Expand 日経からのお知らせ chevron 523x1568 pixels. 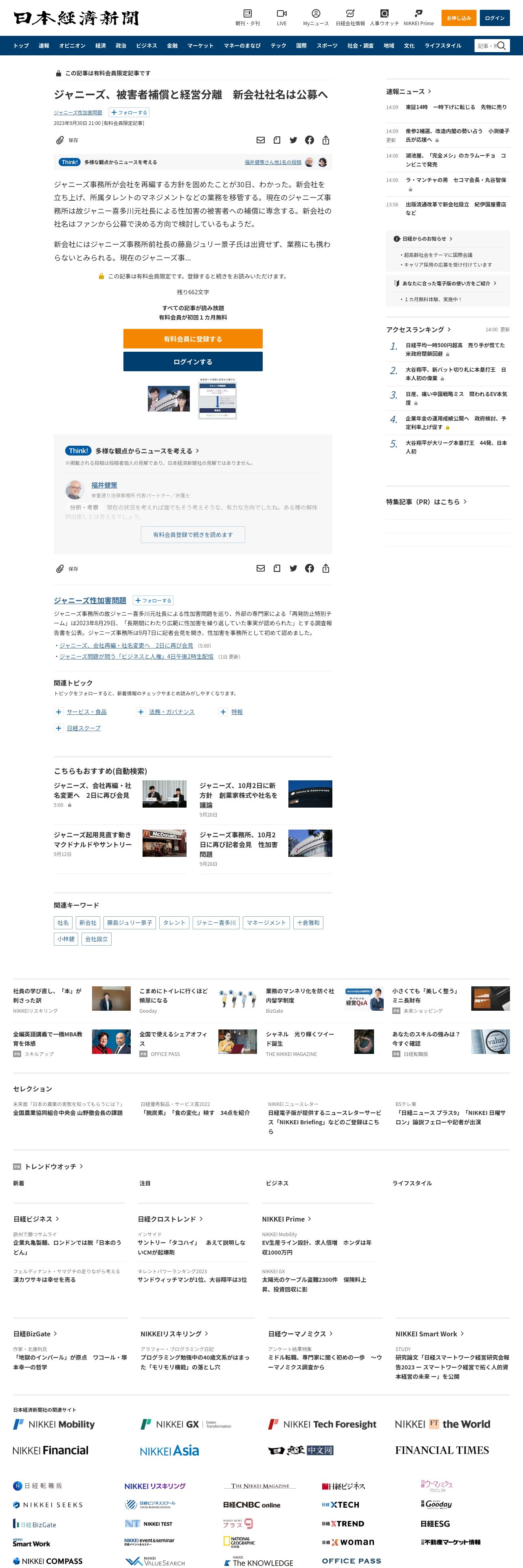pos(451,239)
